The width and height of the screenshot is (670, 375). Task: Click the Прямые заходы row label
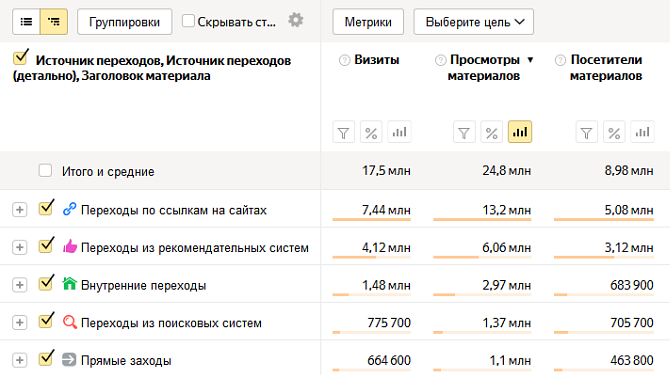click(x=126, y=360)
